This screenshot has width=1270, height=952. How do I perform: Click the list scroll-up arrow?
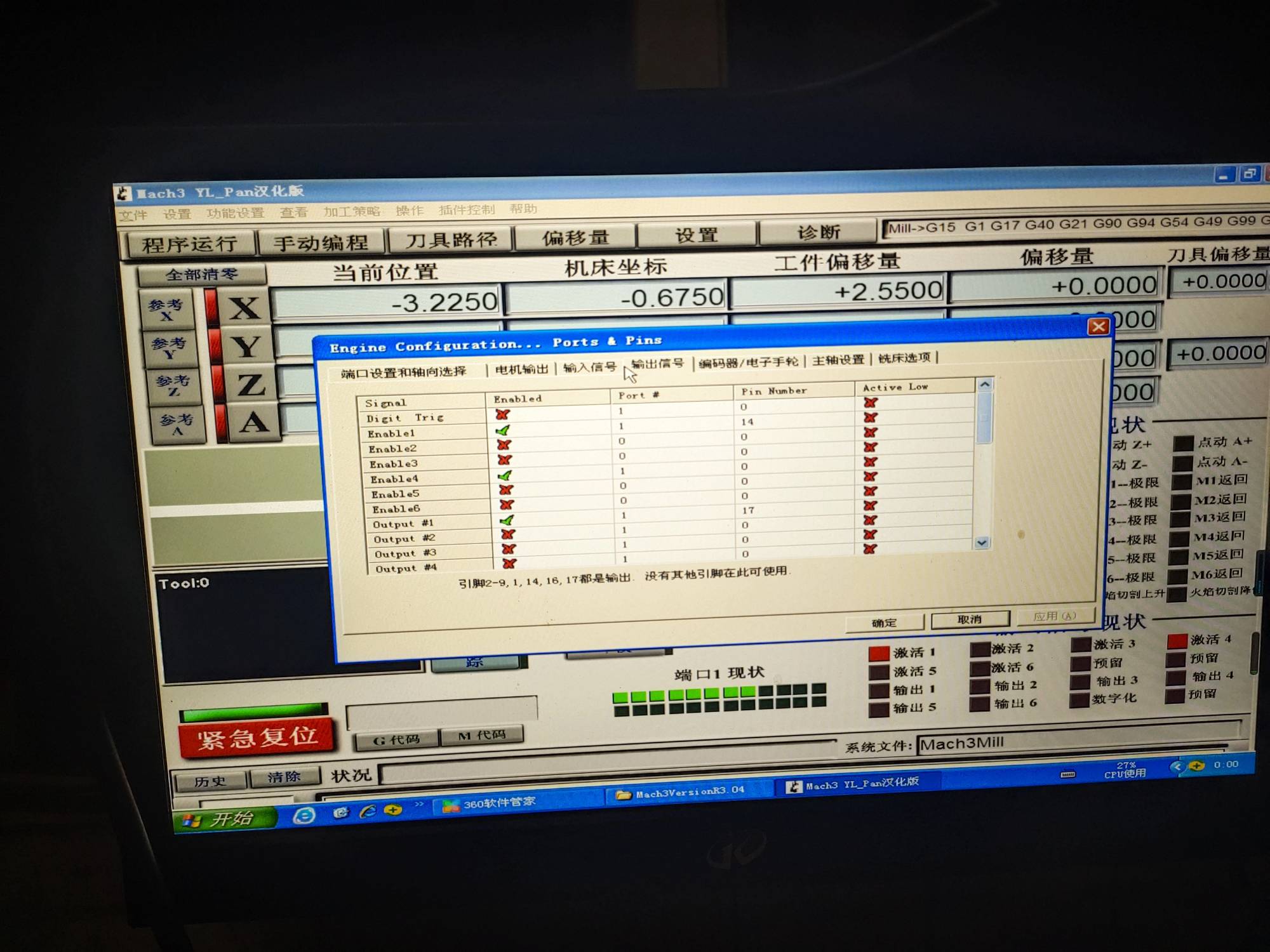coord(984,384)
